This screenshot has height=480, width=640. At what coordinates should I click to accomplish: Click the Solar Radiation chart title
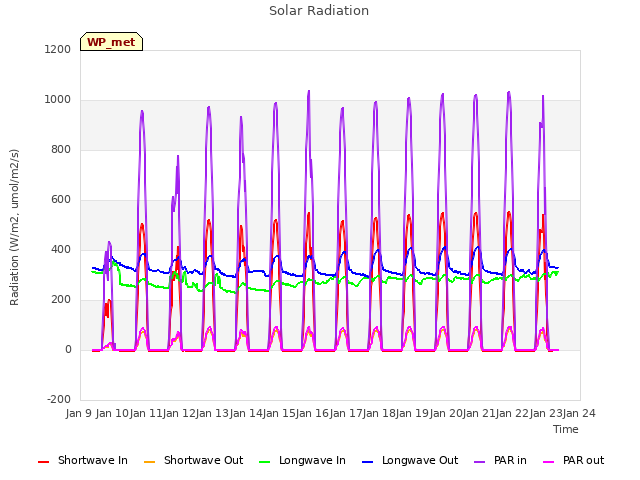(319, 11)
